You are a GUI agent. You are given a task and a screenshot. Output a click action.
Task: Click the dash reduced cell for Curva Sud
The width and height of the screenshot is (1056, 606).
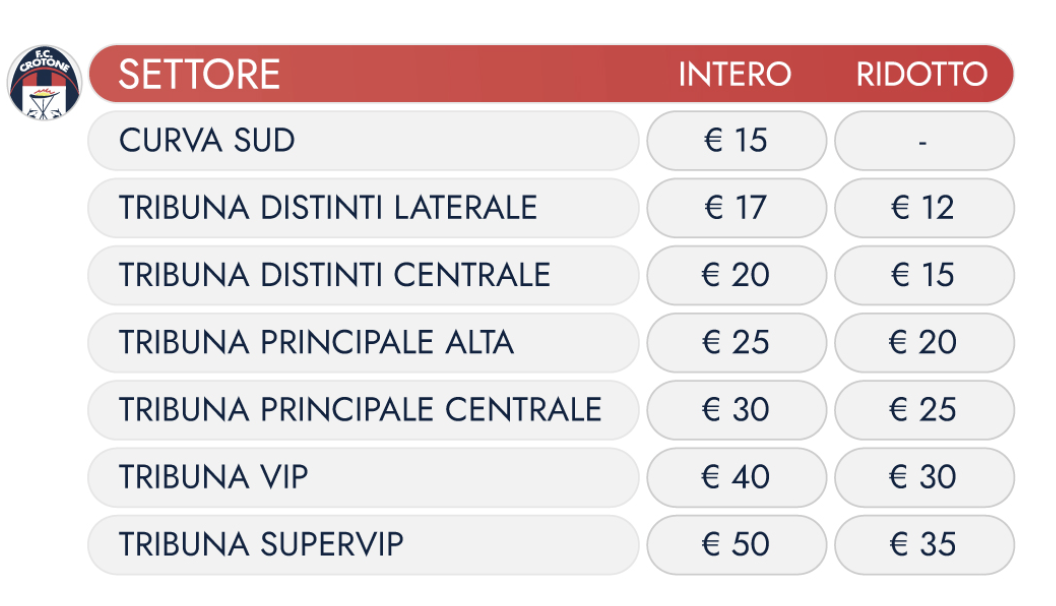[x=923, y=141]
